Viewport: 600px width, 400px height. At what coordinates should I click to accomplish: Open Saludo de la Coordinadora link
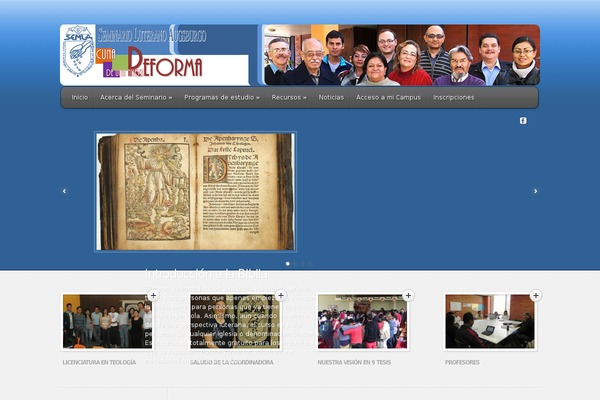232,362
